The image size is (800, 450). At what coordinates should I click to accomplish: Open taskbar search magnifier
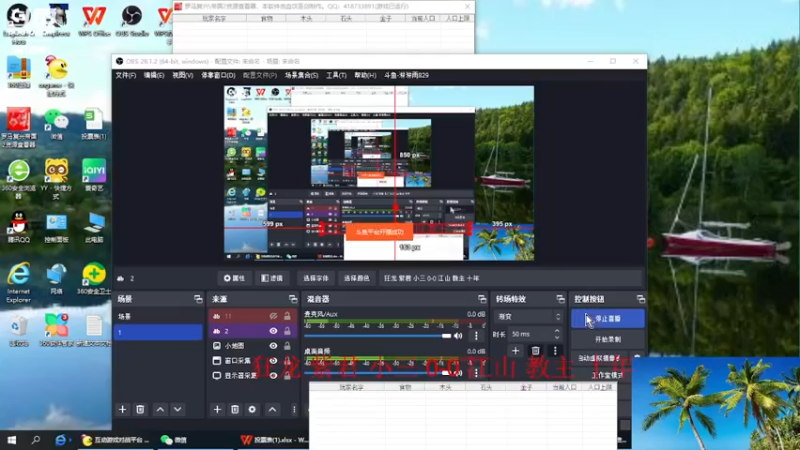click(36, 440)
